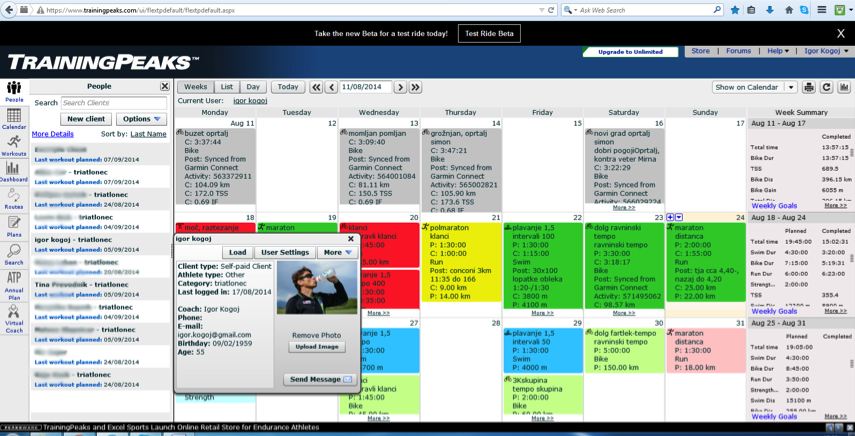This screenshot has height=436, width=855.
Task: Open the Plans sidebar icon
Action: (x=14, y=227)
